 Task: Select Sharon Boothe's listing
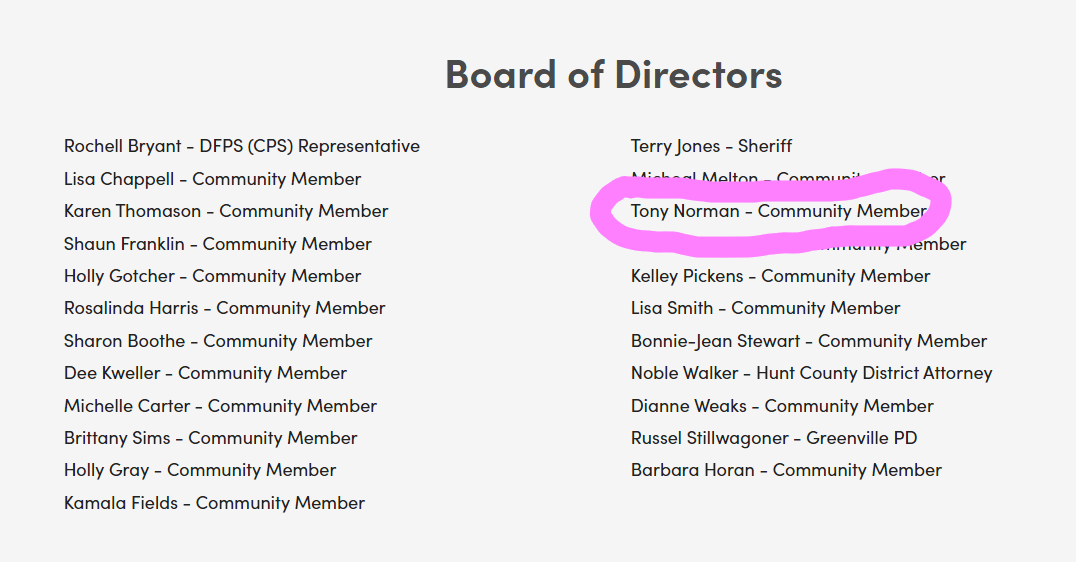(x=217, y=341)
